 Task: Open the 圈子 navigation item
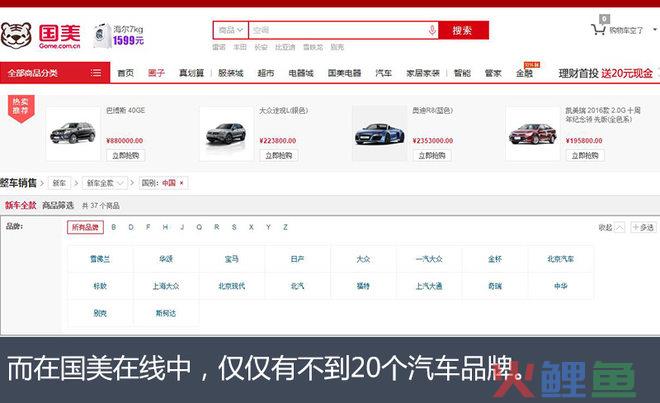[x=156, y=73]
